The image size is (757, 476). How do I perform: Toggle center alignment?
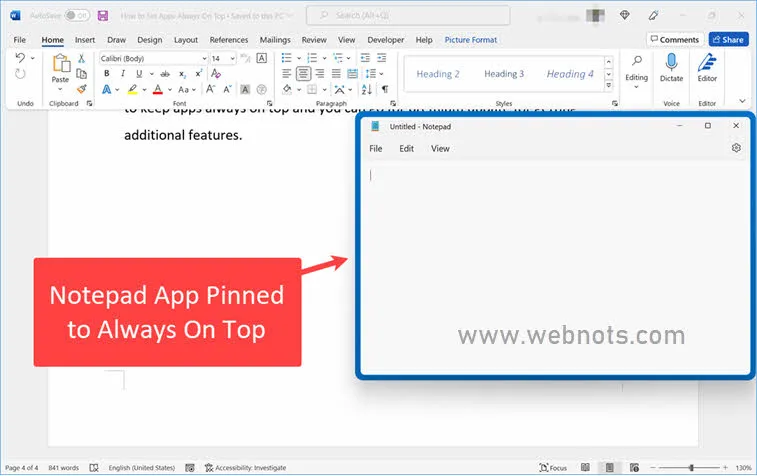pyautogui.click(x=303, y=73)
